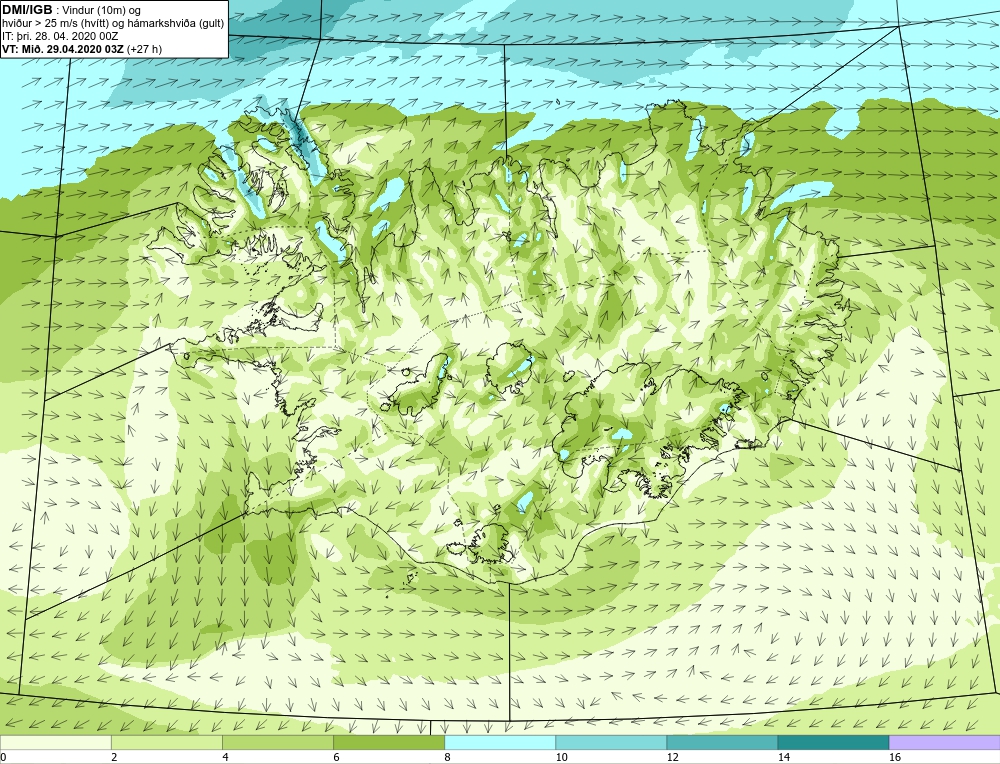1000x764 pixels.
Task: Click the darker teal 12–14 m/s legend swatch
Action: coord(722,742)
